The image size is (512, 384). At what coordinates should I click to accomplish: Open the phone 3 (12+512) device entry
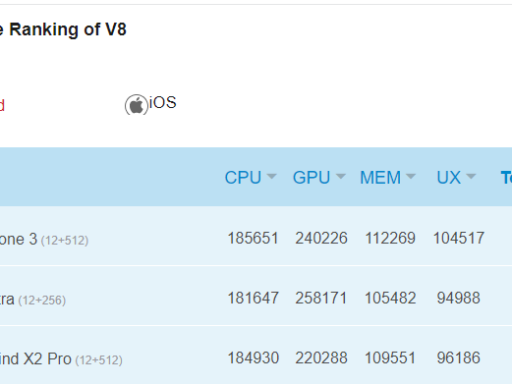(44, 239)
